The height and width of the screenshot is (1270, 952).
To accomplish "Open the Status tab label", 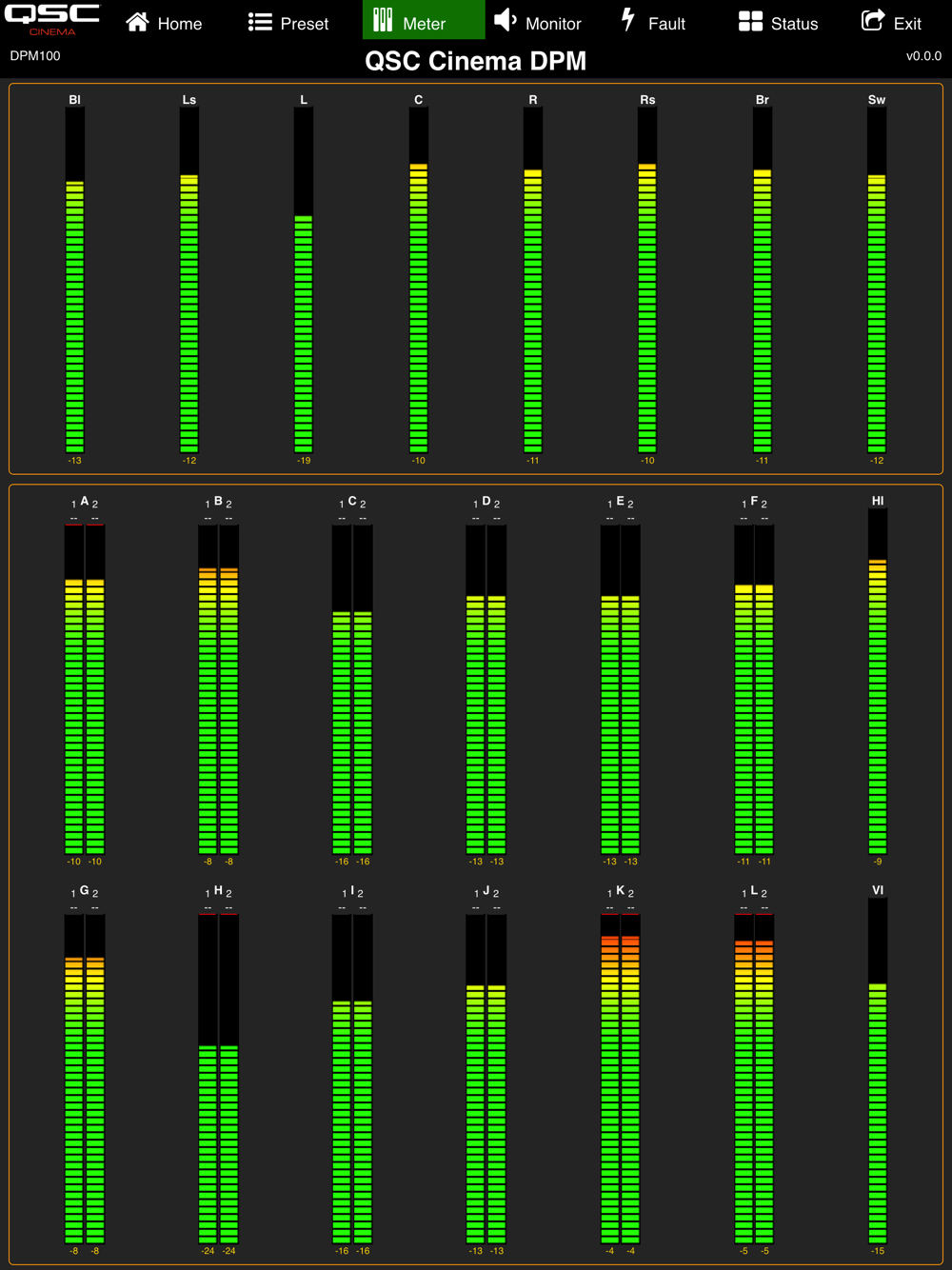I will tap(794, 24).
